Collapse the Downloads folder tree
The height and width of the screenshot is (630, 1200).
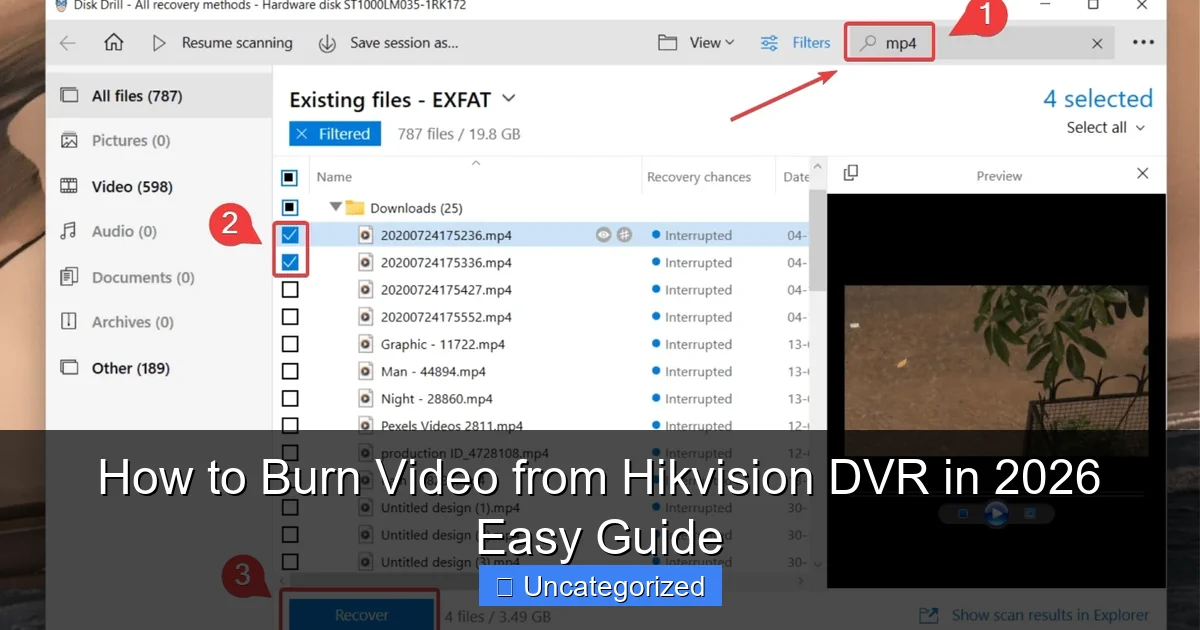coord(336,207)
